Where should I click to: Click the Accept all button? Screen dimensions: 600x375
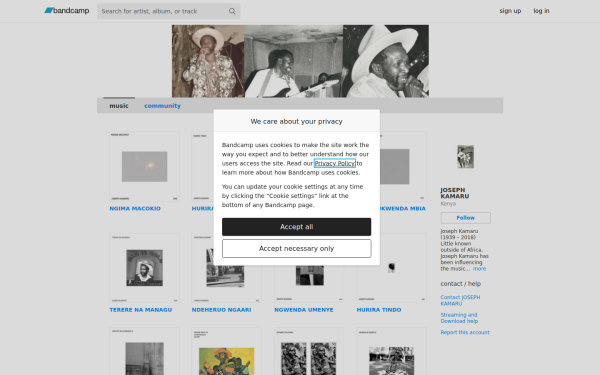point(297,227)
